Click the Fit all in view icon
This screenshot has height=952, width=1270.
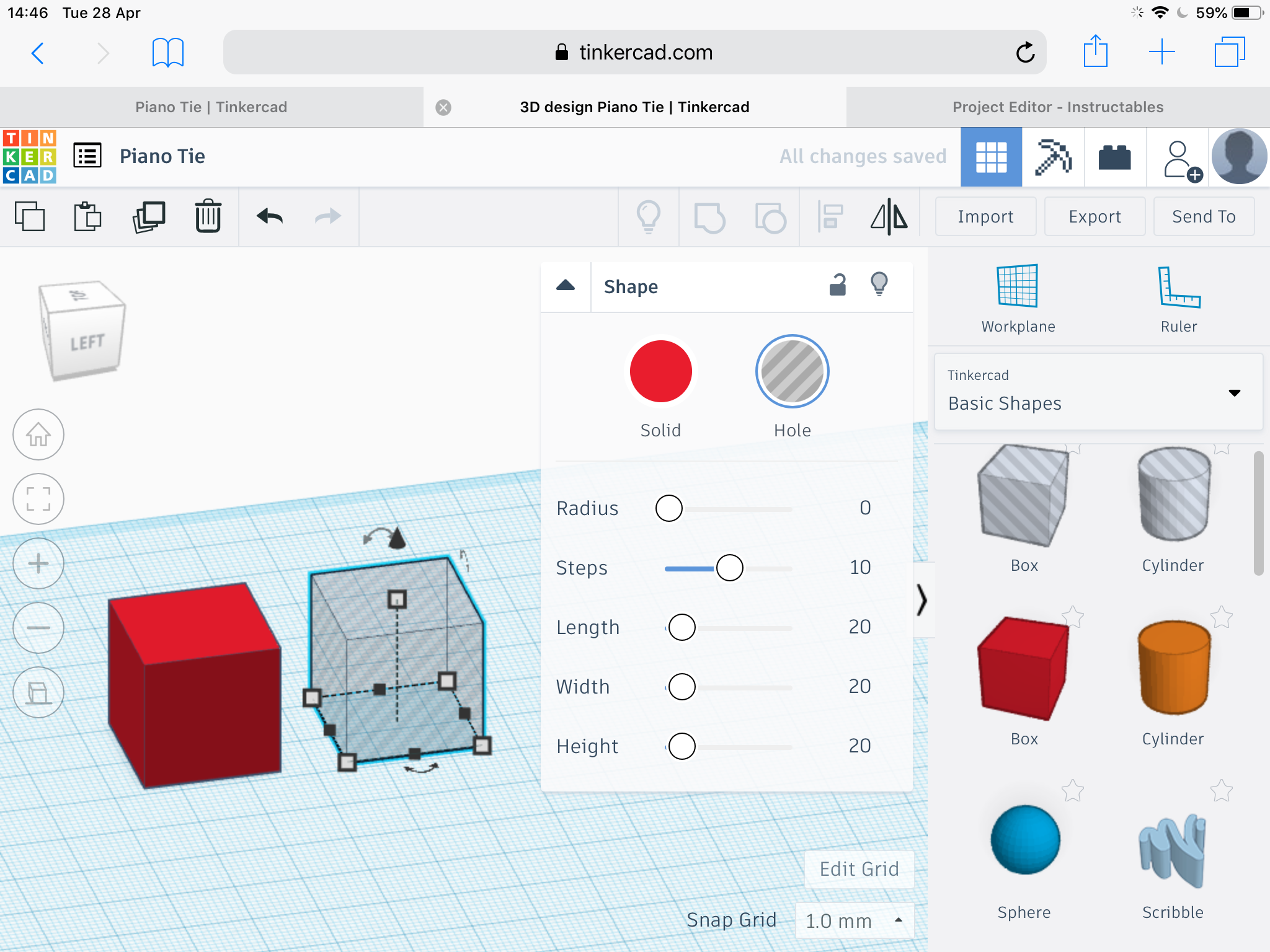(38, 499)
